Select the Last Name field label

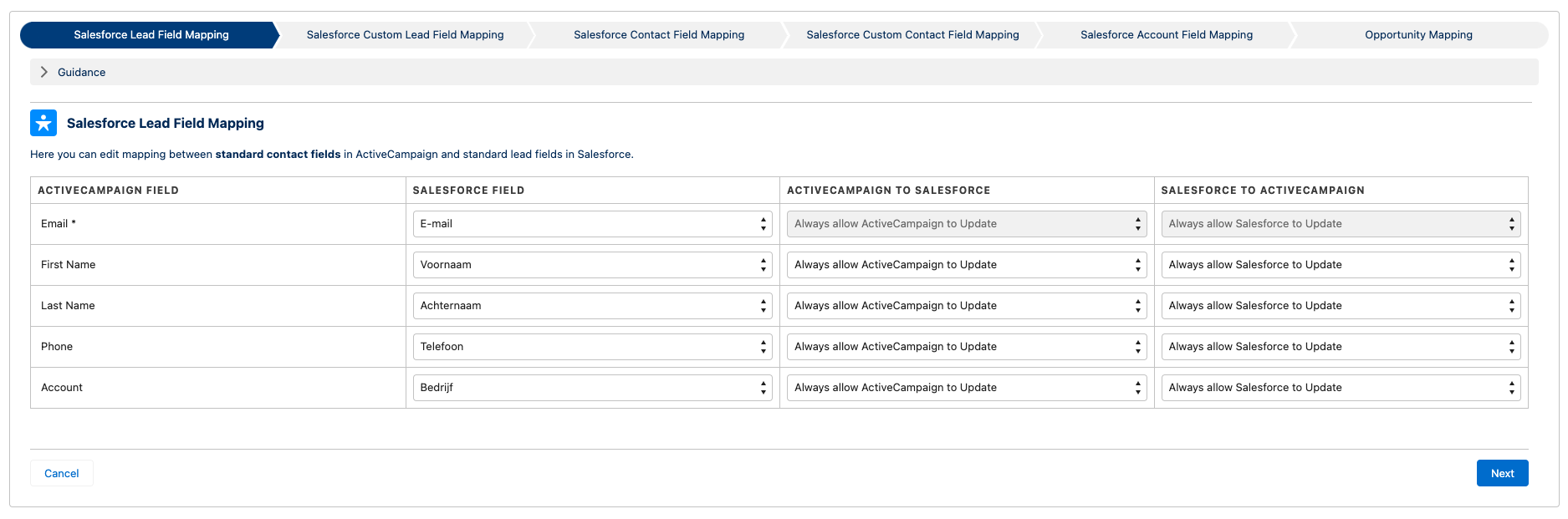click(68, 306)
